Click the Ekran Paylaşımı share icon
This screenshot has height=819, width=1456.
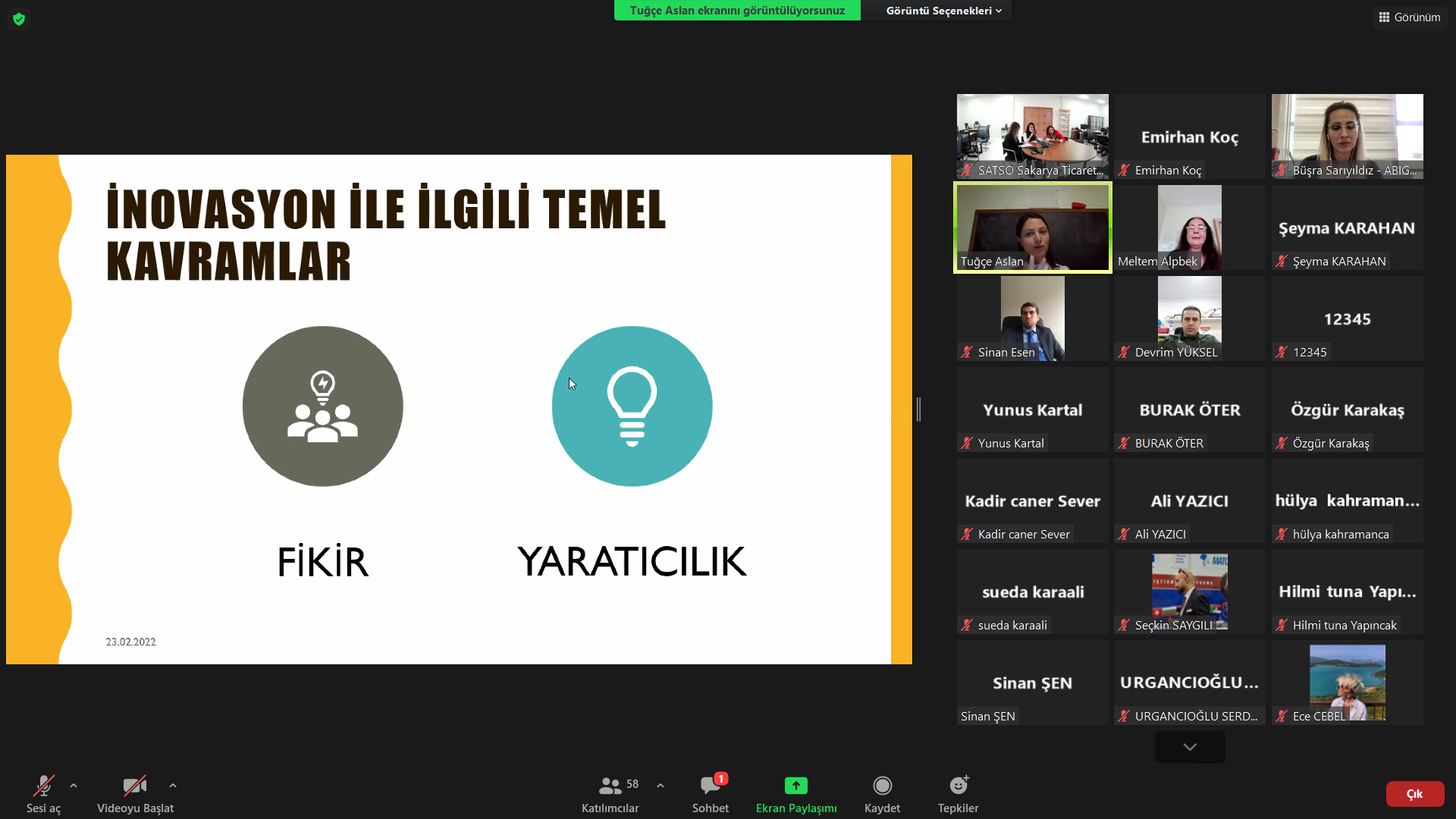pyautogui.click(x=795, y=786)
